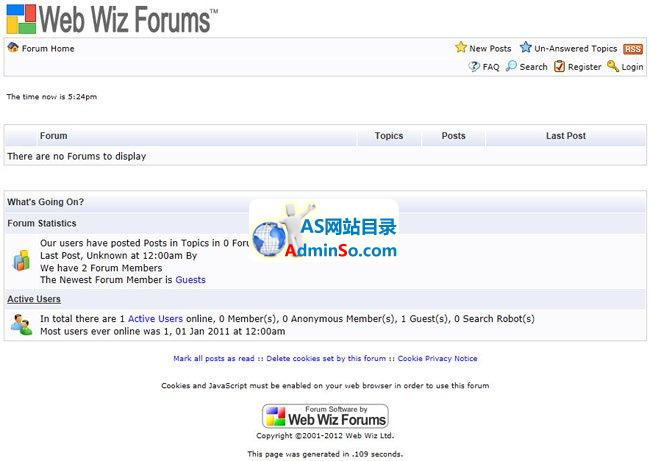This screenshot has height=461, width=650.
Task: Click 'We have 2 Forum Members' text
Action: point(101,268)
